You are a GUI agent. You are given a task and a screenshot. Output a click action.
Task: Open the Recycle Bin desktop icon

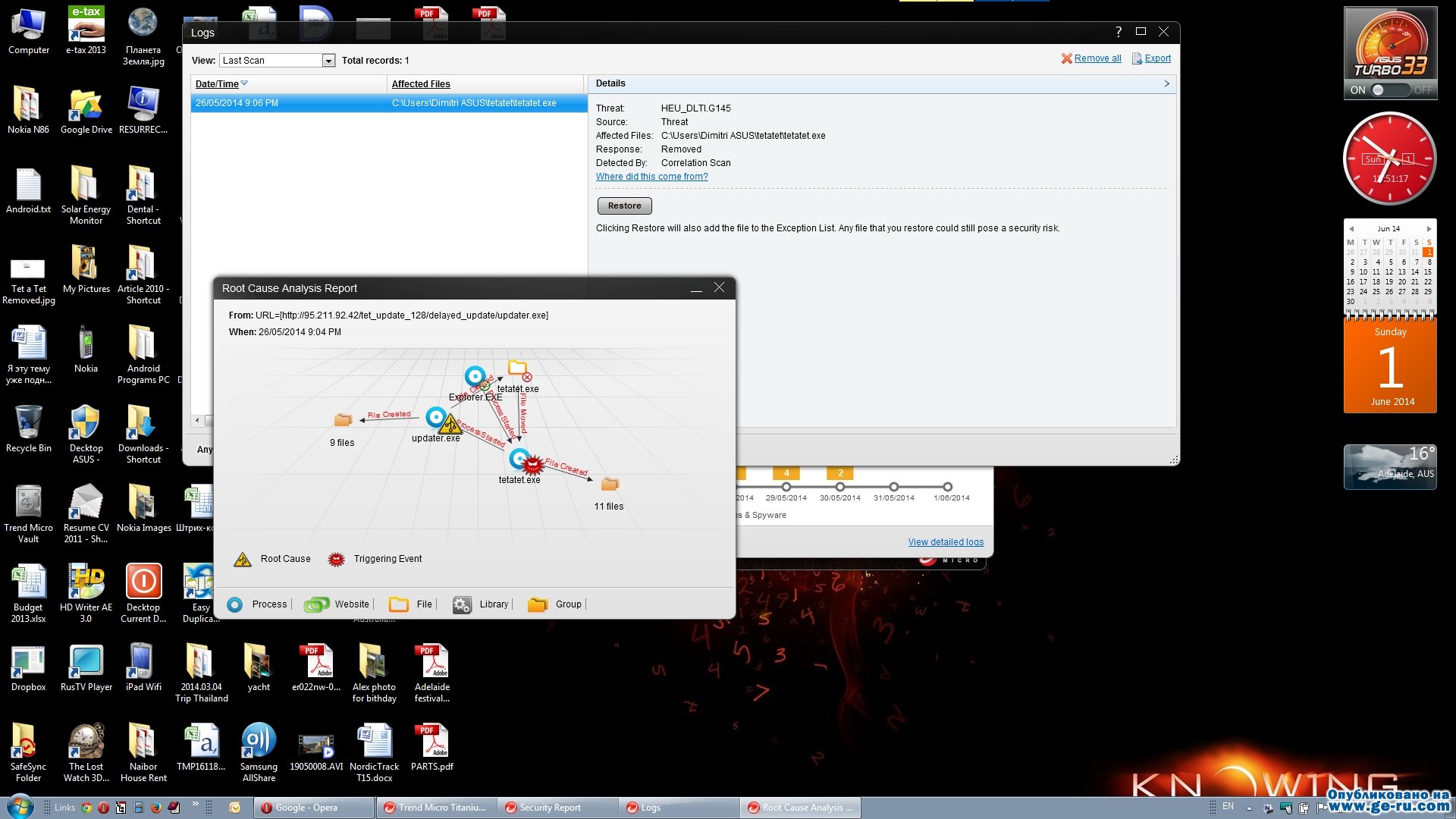tap(28, 429)
